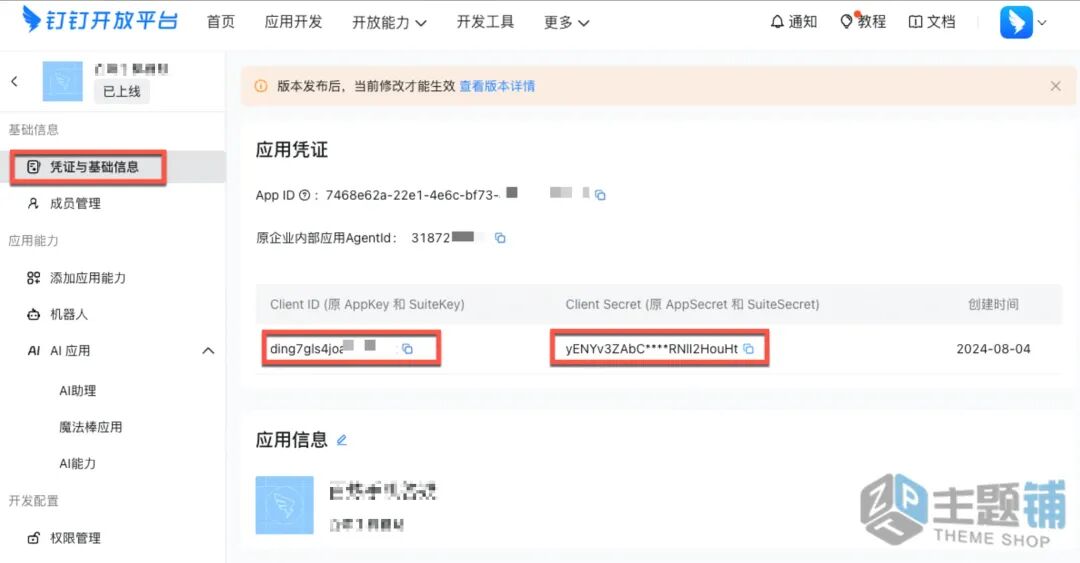Click the App ID help question icon
The height and width of the screenshot is (563, 1080).
pos(304,196)
